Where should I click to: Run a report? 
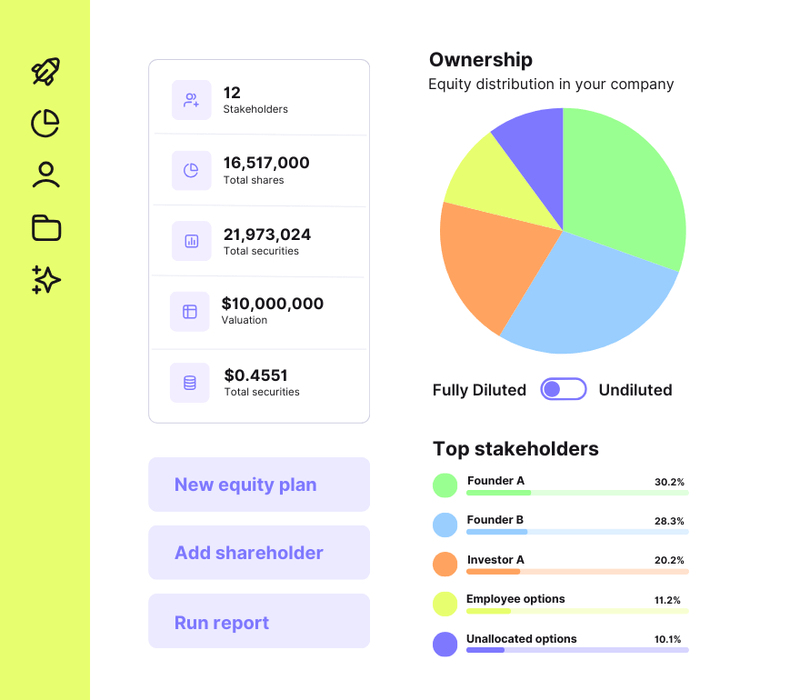[x=259, y=620]
